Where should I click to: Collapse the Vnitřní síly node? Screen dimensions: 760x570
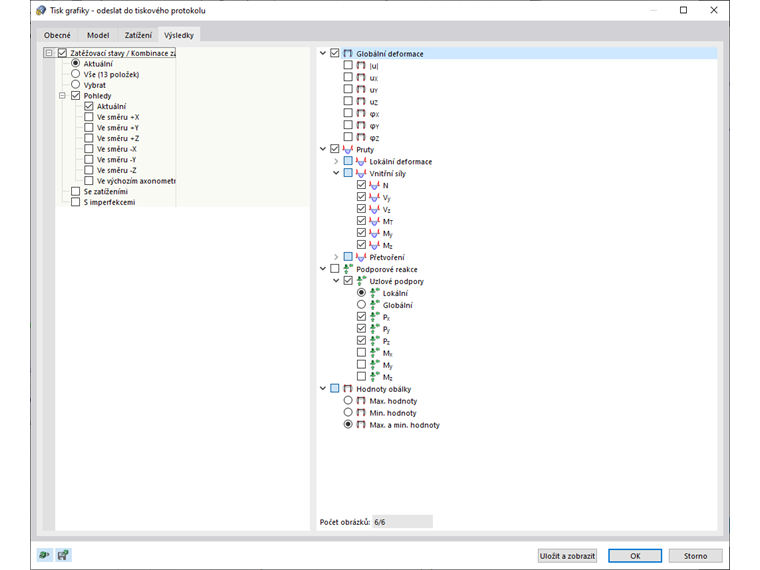tap(336, 173)
